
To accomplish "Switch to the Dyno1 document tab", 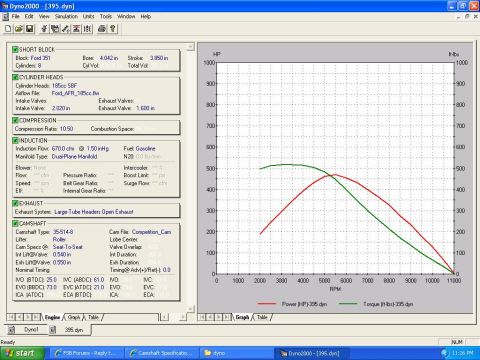I will 31,330.
